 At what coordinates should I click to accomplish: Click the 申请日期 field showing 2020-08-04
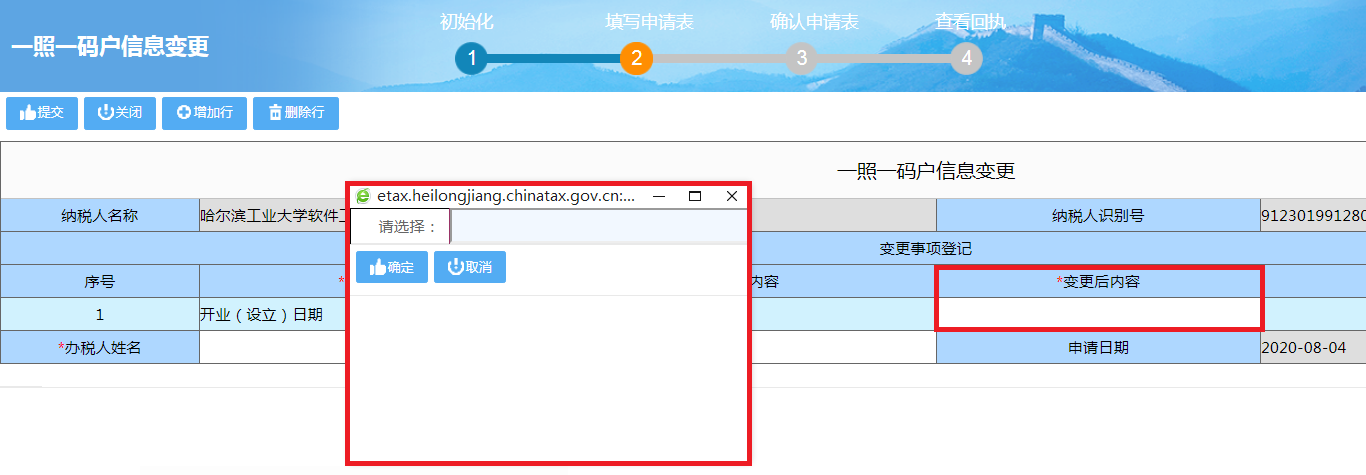(1312, 348)
